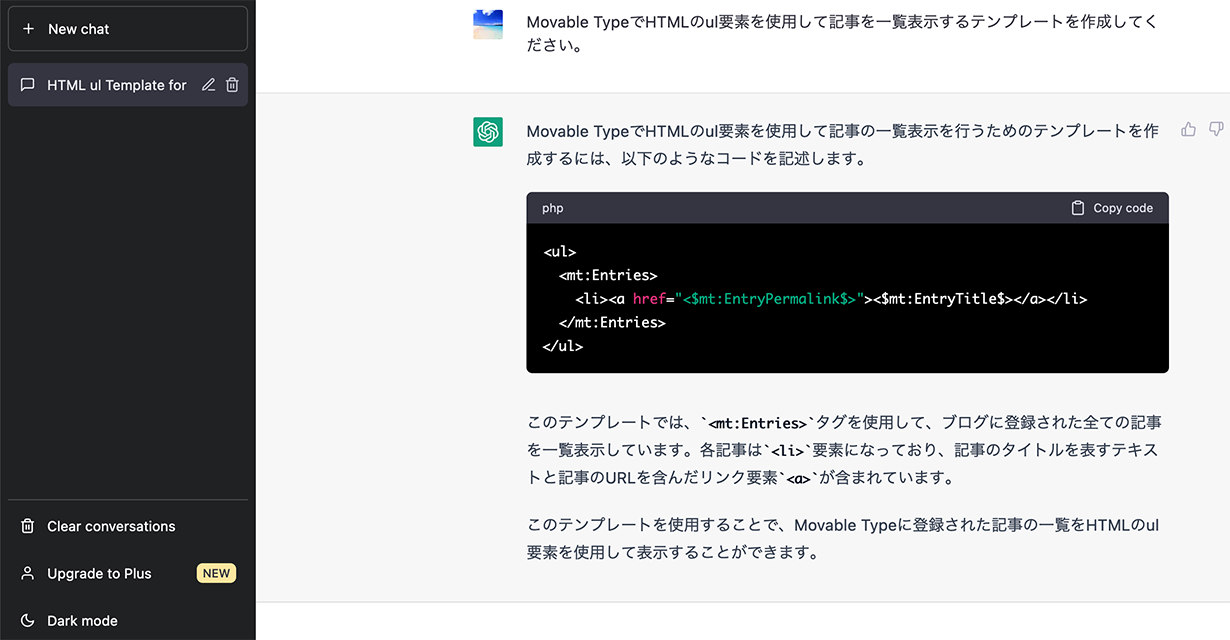Delete the HTML ul Template conversation
1230x640 pixels.
[x=232, y=85]
